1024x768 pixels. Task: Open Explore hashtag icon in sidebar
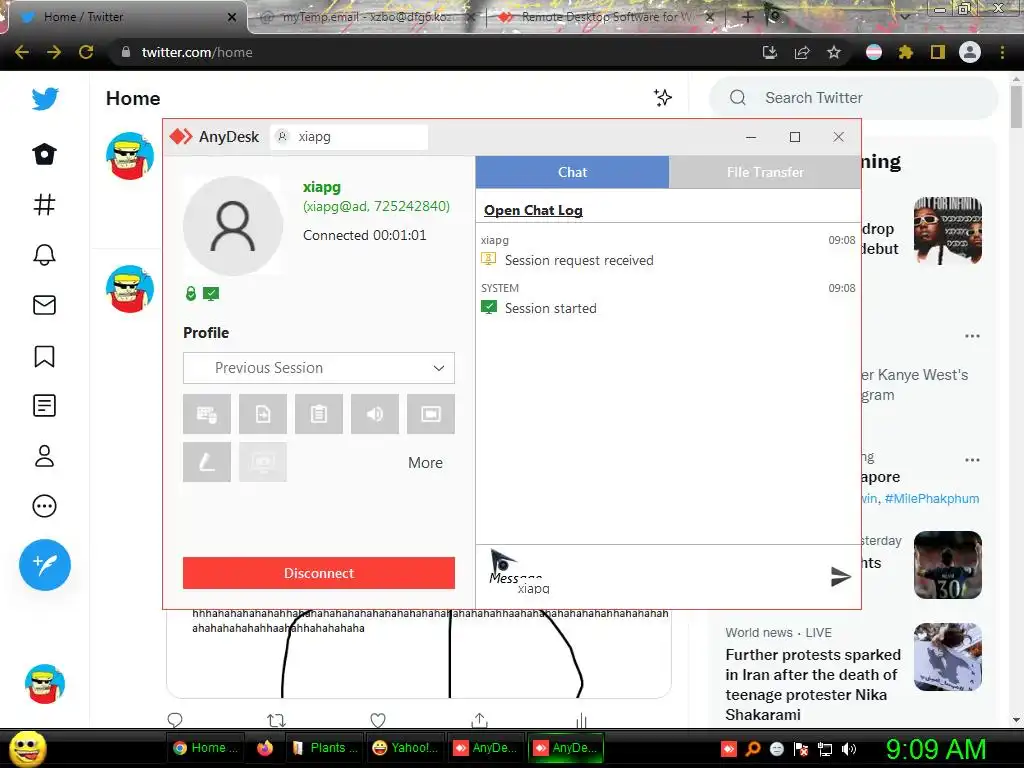click(44, 204)
